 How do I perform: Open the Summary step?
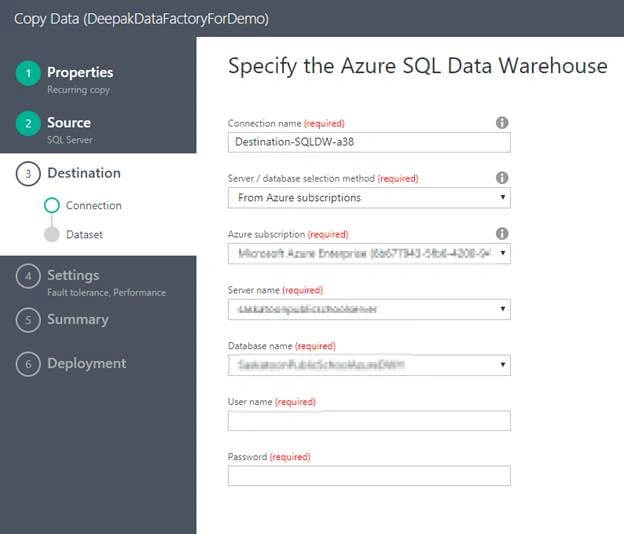78,320
